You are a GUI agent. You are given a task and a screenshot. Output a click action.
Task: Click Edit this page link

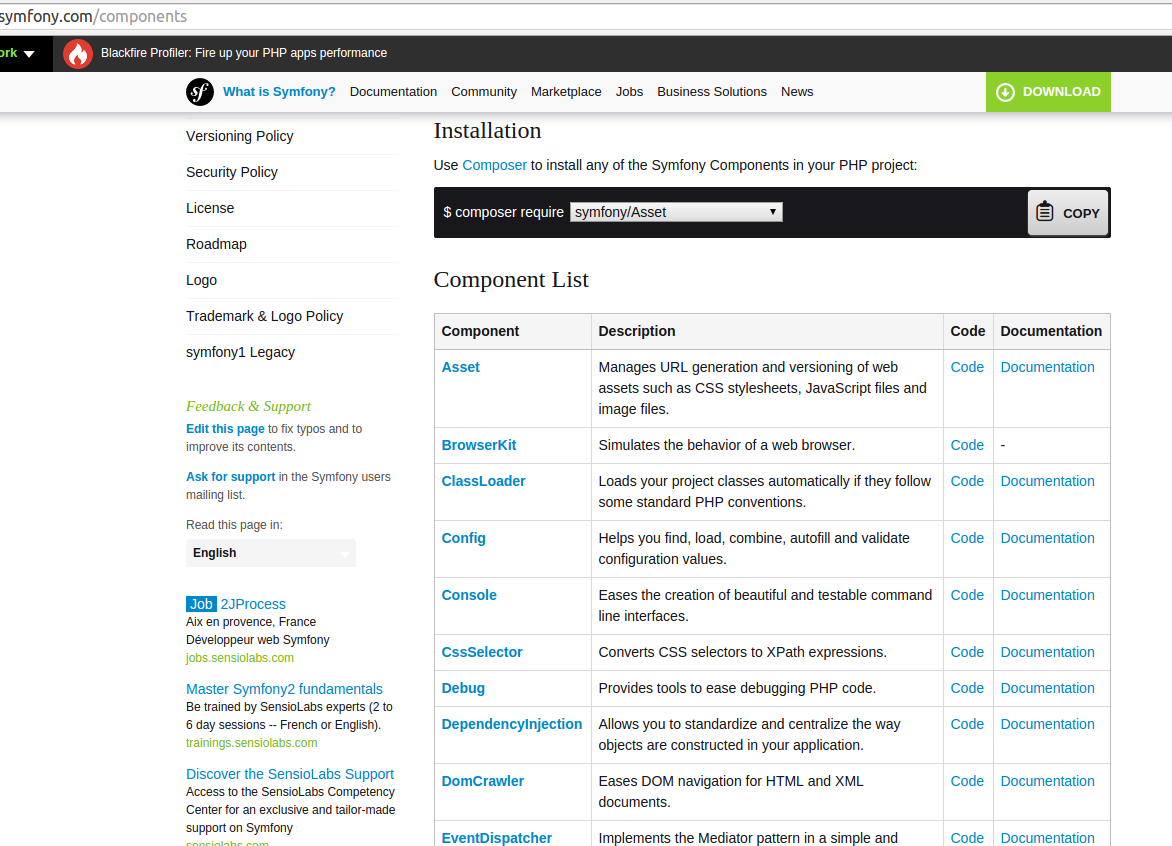pos(225,429)
